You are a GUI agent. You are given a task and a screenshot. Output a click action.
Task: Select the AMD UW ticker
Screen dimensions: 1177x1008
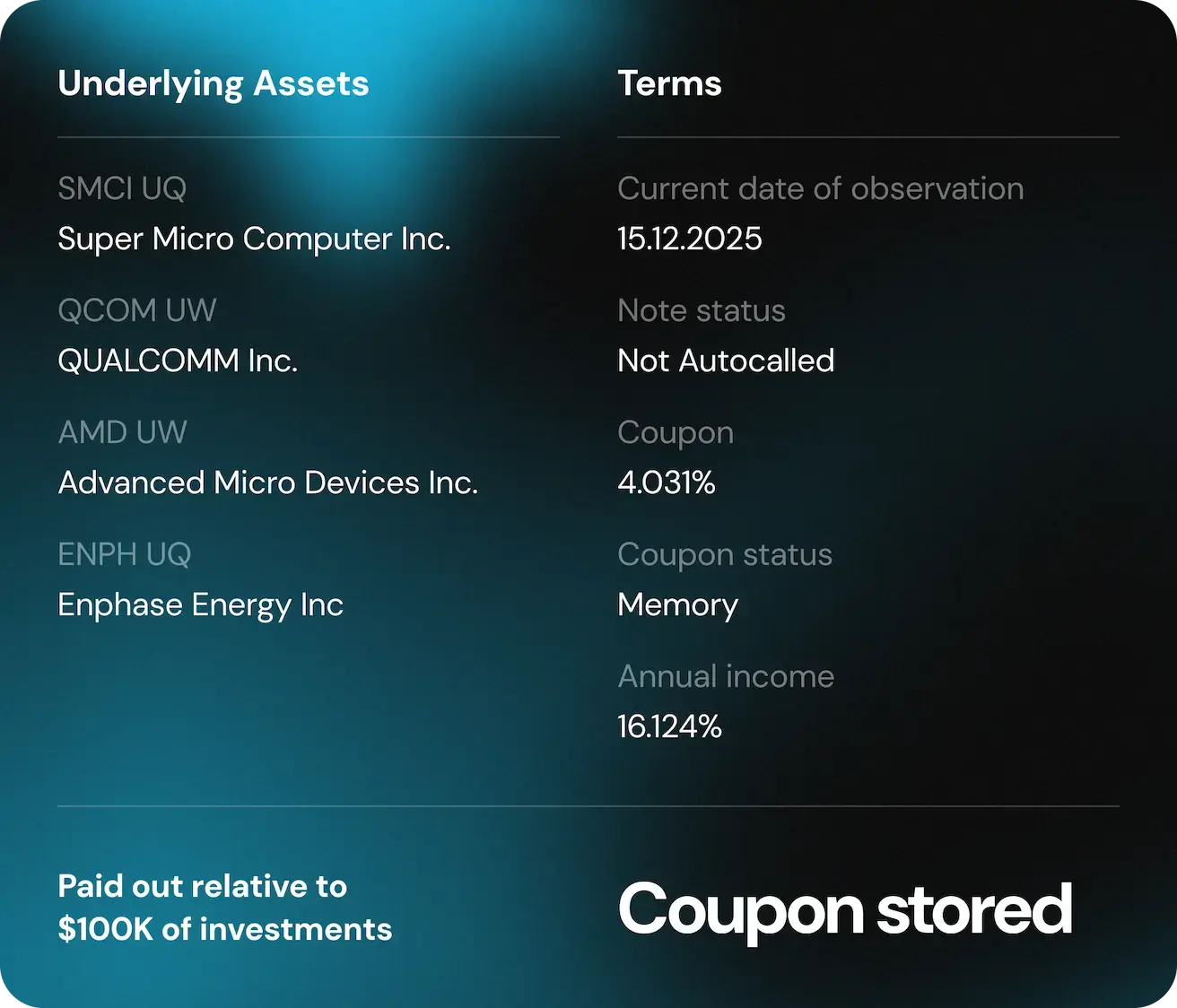click(123, 432)
